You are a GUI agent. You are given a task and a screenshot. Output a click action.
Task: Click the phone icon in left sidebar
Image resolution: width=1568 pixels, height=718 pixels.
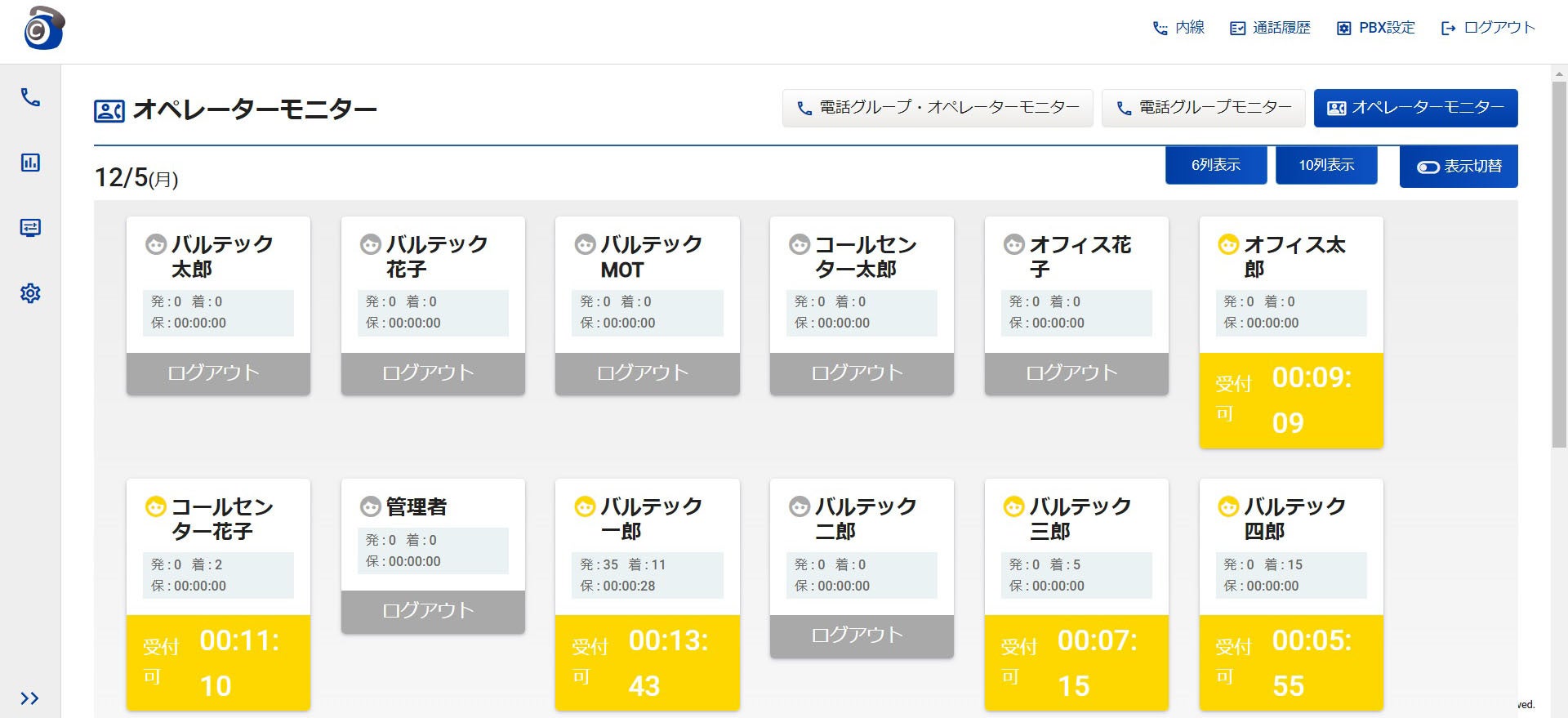[30, 97]
